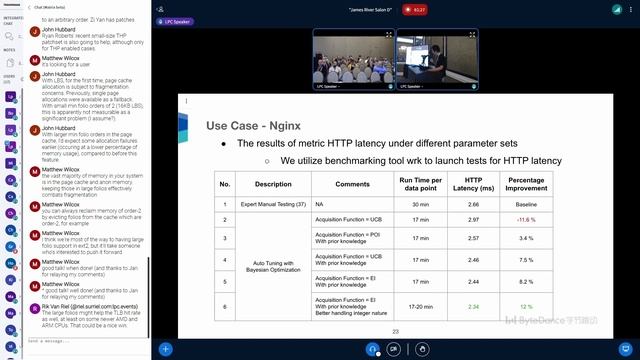640x360 pixels.
Task: Click the LPC Speaker talking indicator
Action: pyautogui.click(x=174, y=22)
